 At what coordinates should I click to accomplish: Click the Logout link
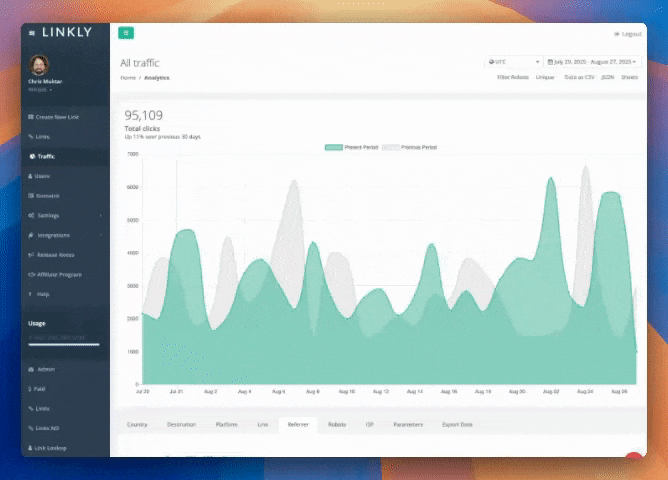[x=631, y=33]
